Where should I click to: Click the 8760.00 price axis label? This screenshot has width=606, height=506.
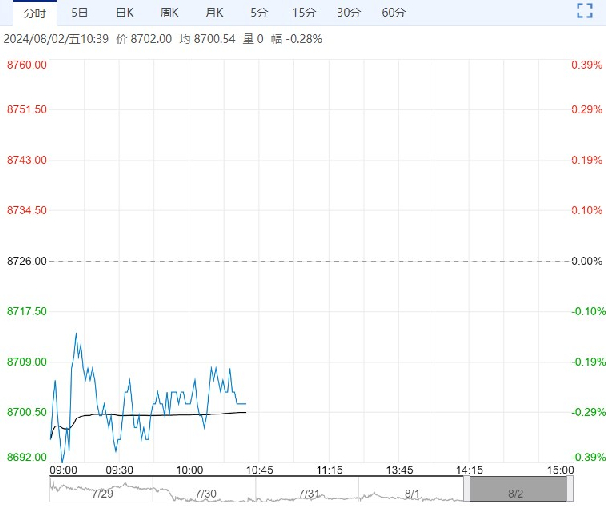[x=27, y=65]
